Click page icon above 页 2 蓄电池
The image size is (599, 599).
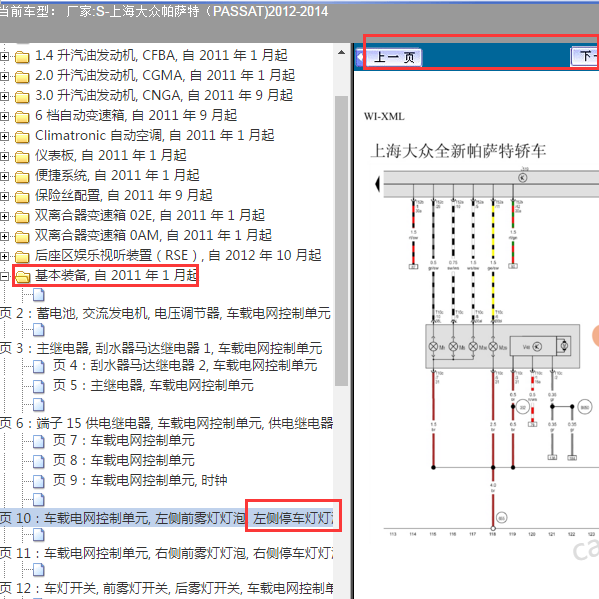pos(39,295)
